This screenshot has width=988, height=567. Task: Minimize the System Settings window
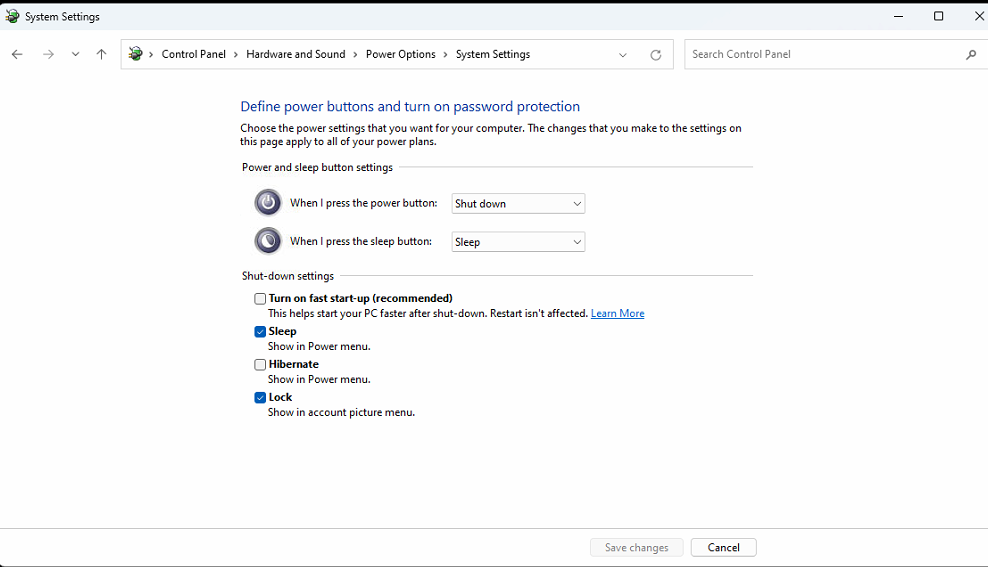point(899,16)
